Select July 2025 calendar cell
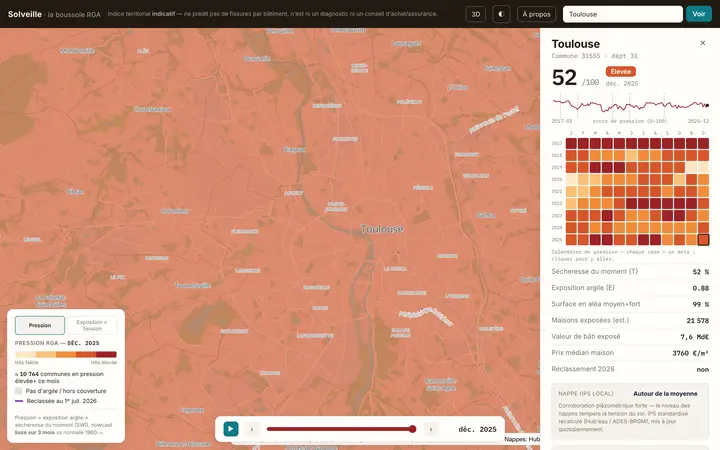Screen dimensions: 720x450 [643, 239]
